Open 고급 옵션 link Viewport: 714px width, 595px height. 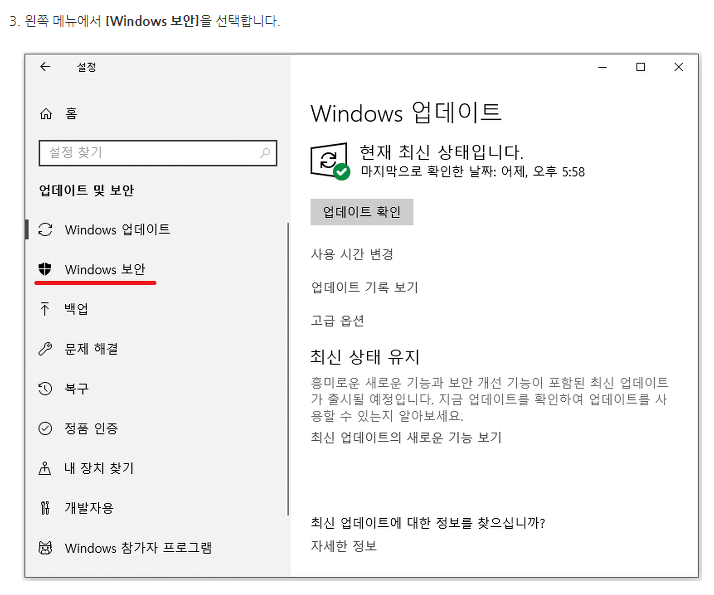338,321
